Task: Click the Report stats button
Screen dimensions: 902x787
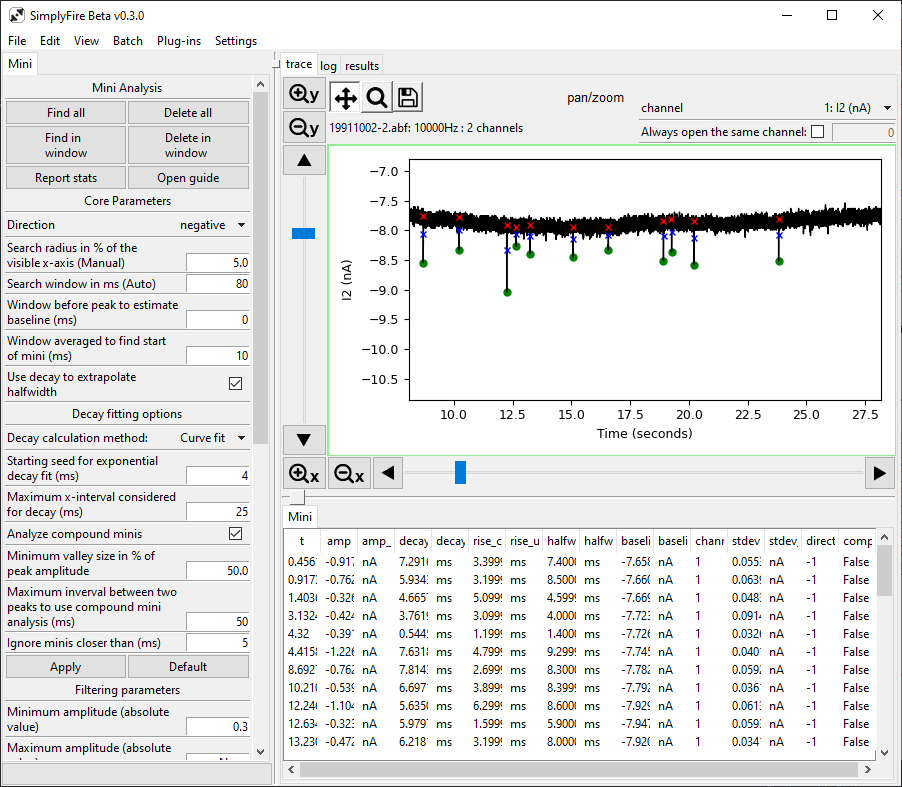Action: (x=66, y=178)
